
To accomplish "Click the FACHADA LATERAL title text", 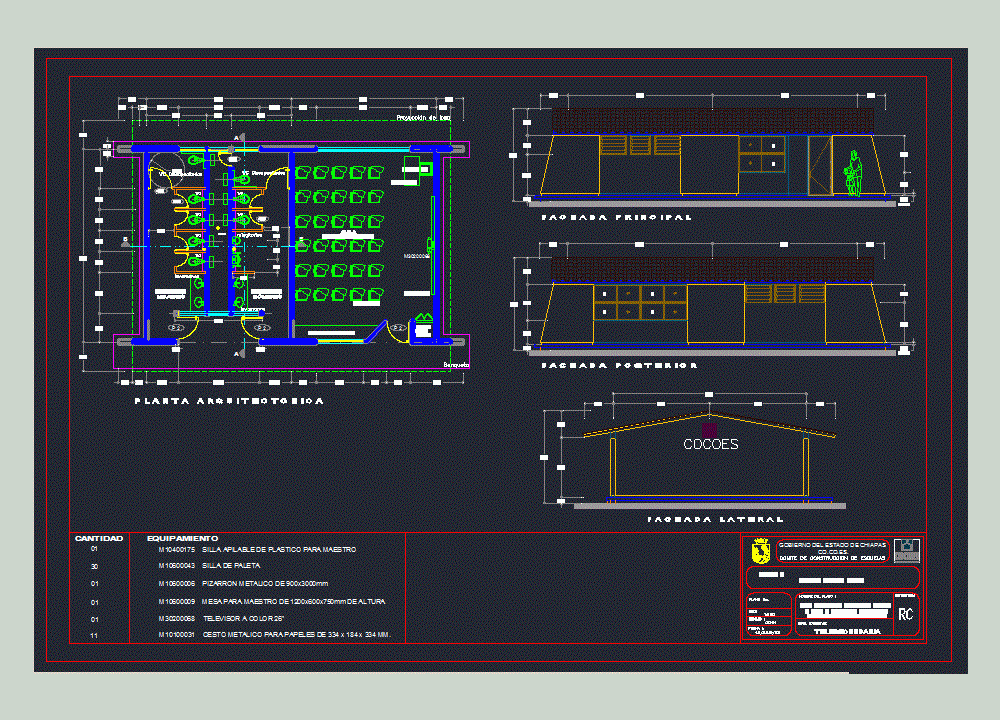I will pyautogui.click(x=717, y=518).
